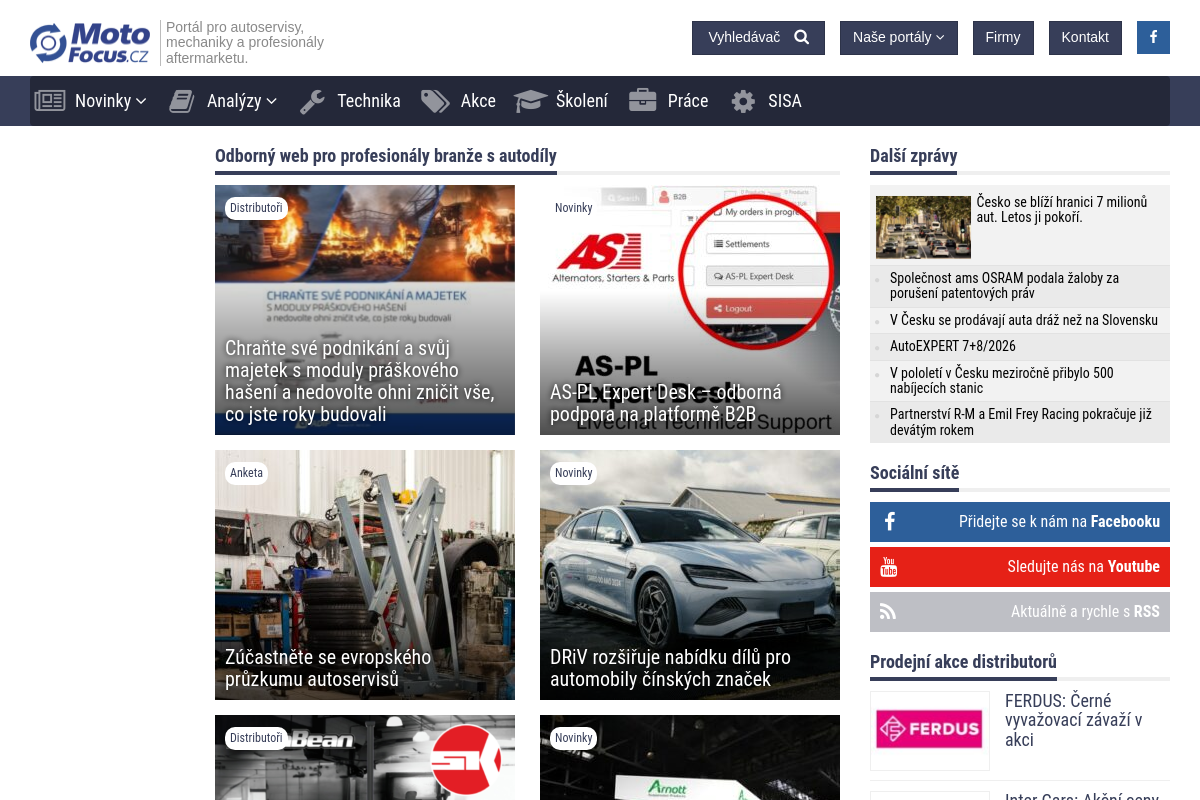Image resolution: width=1200 pixels, height=800 pixels.
Task: Open the Facebook icon button in the header
Action: (x=1153, y=37)
